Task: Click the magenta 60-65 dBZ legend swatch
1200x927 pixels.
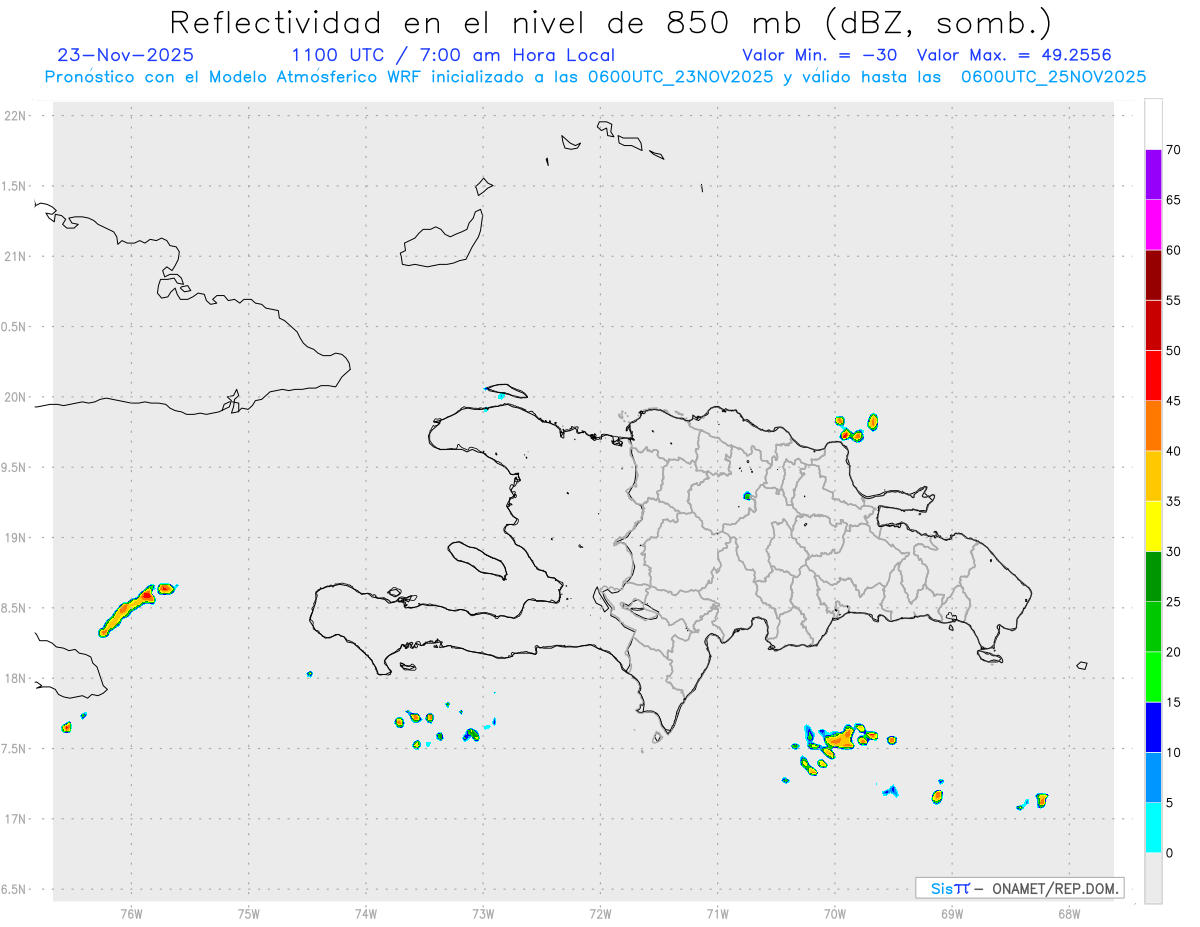Action: (1153, 224)
